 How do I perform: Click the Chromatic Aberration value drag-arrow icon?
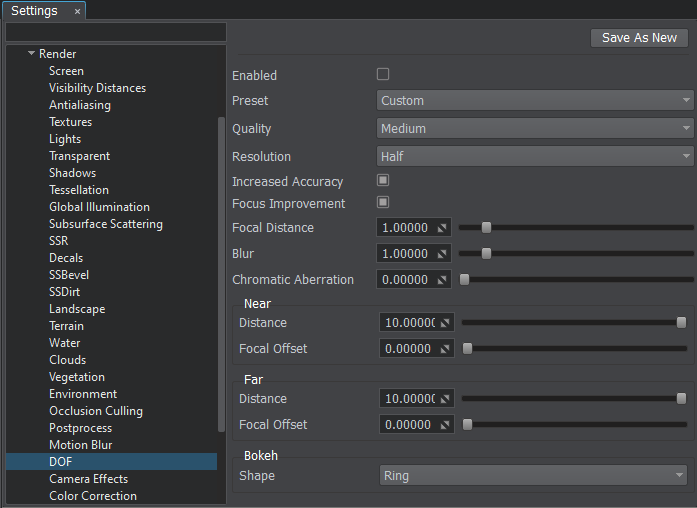pos(442,280)
